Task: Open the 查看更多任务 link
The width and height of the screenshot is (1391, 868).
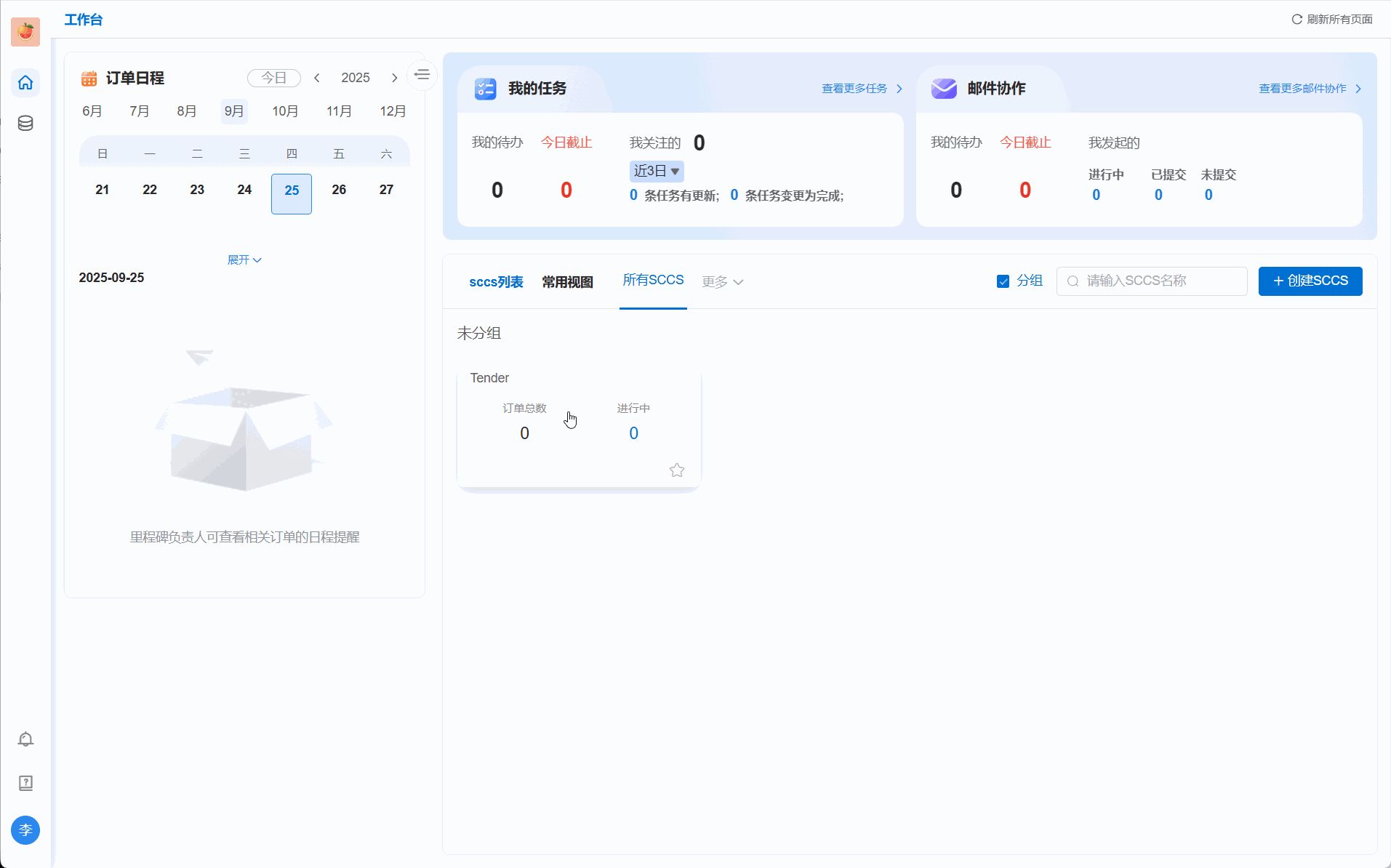Action: 862,89
